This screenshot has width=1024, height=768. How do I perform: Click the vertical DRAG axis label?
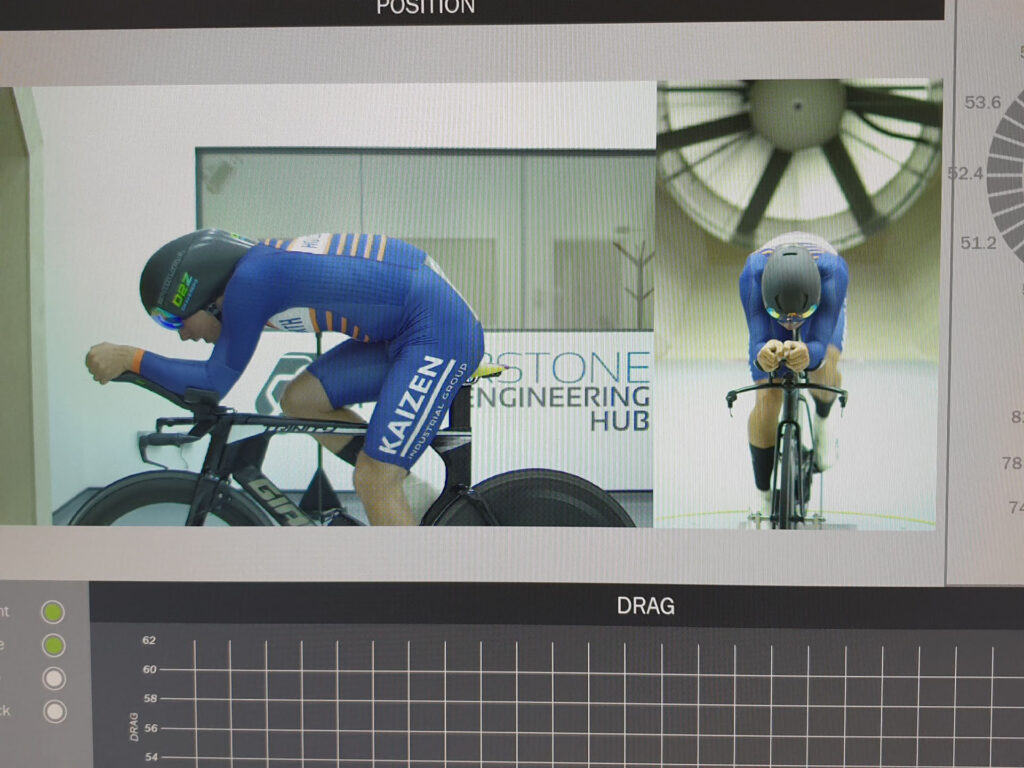[x=134, y=725]
